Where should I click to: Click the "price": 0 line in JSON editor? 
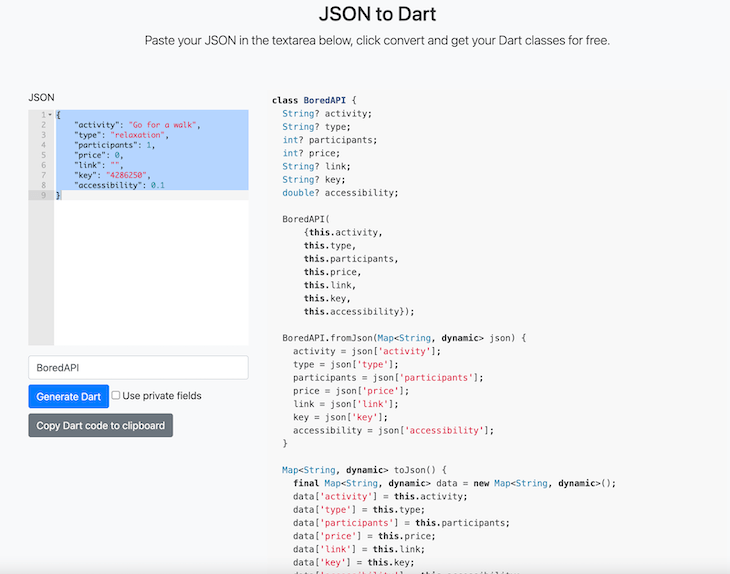click(x=99, y=155)
